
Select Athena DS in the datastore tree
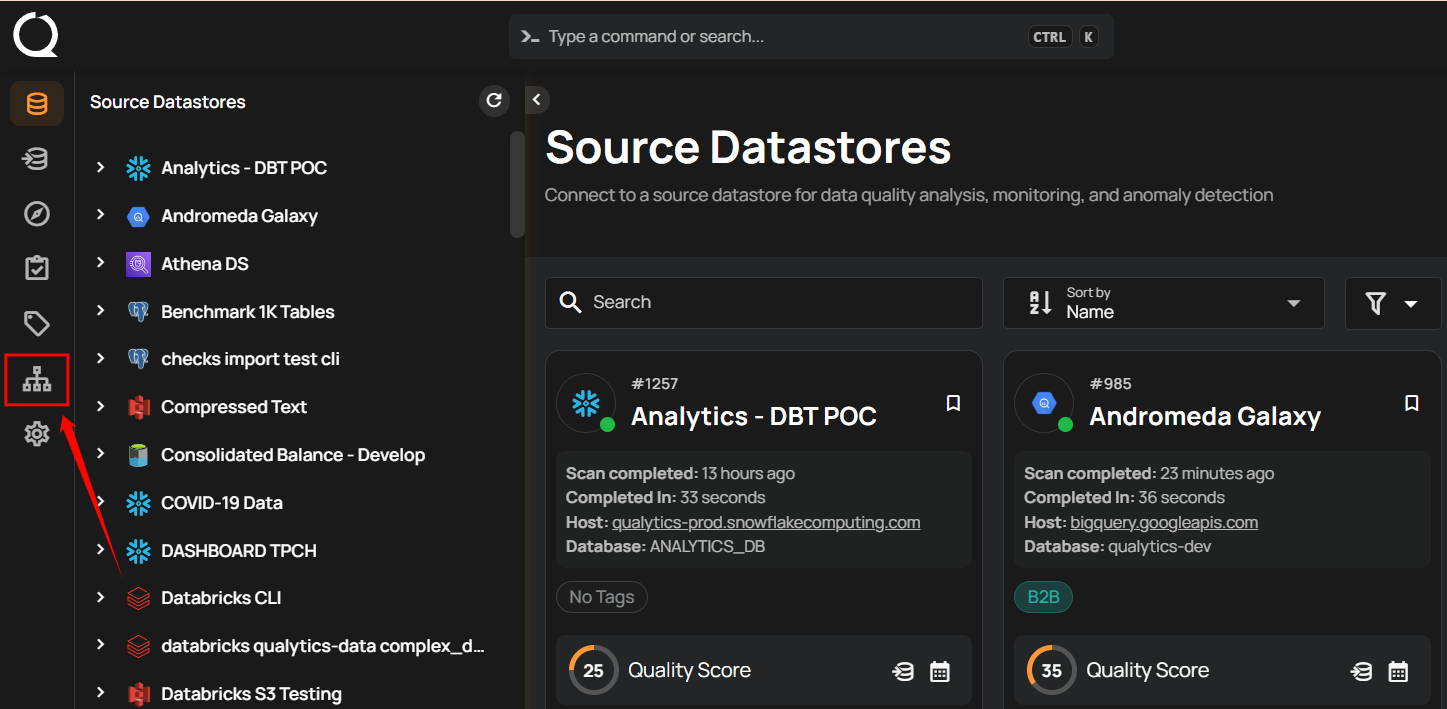[204, 264]
